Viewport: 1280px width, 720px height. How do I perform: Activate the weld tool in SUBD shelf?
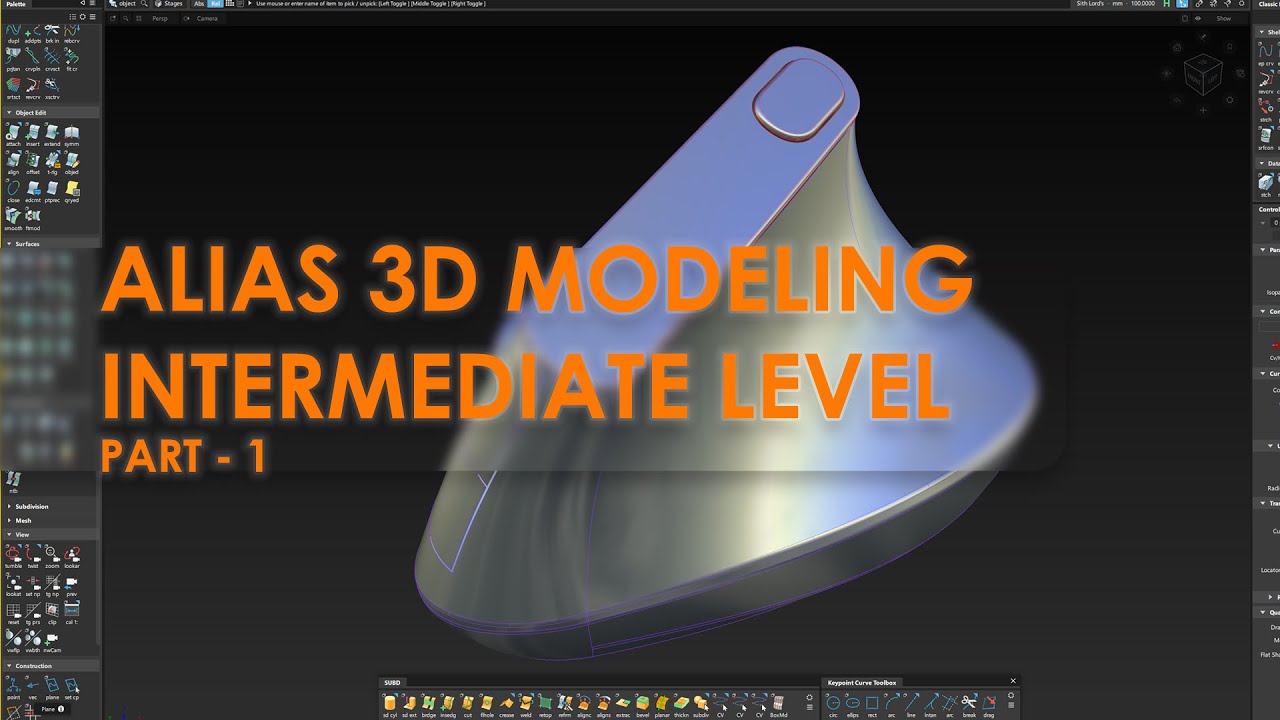point(526,706)
